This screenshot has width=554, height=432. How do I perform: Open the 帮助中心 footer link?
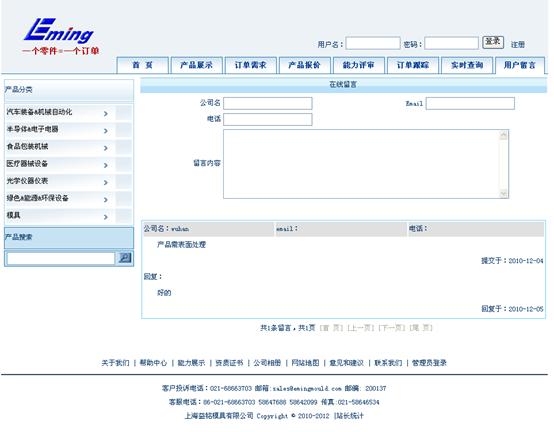pyautogui.click(x=153, y=363)
